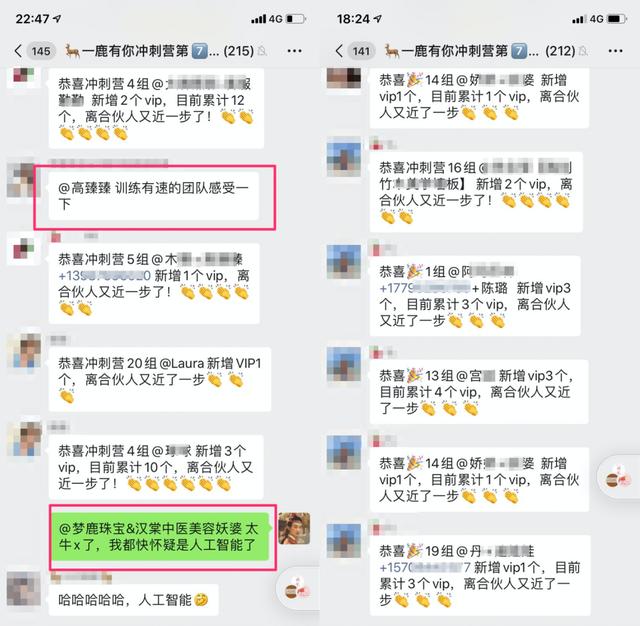Open the three-dot menu in right chat
640x626 pixels.
pyautogui.click(x=615, y=51)
